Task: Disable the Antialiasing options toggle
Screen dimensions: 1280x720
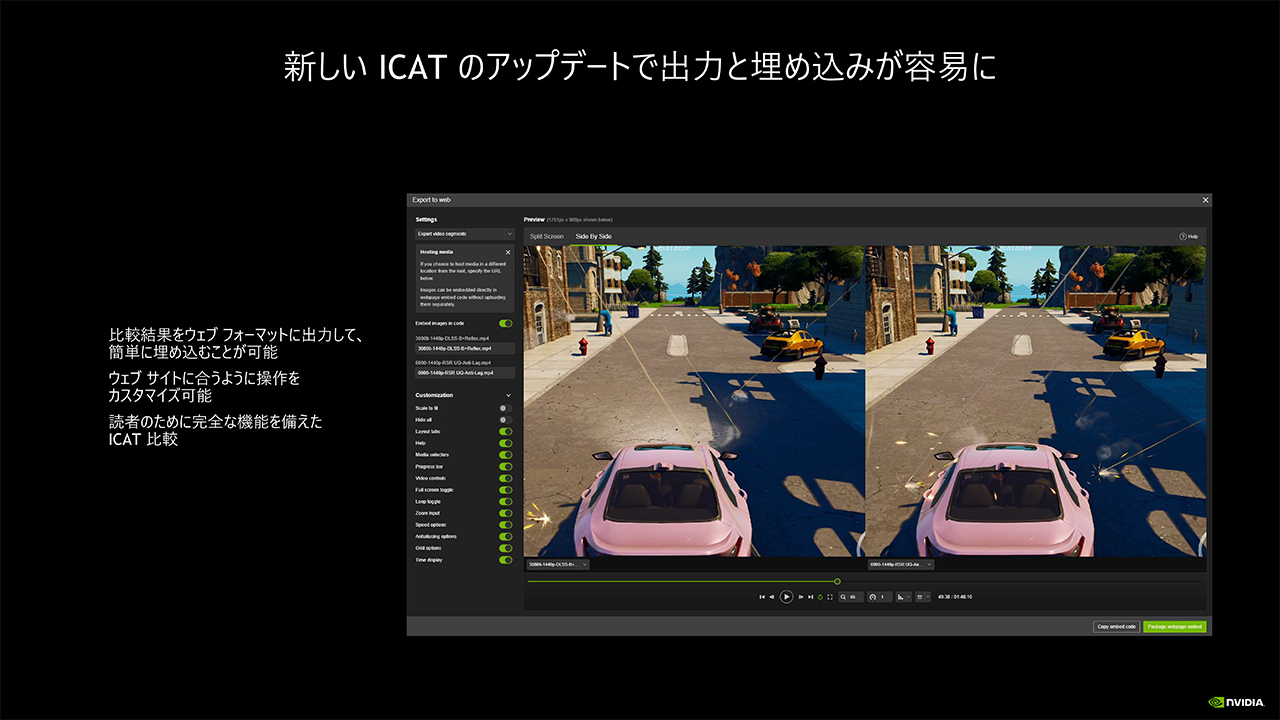Action: (506, 536)
